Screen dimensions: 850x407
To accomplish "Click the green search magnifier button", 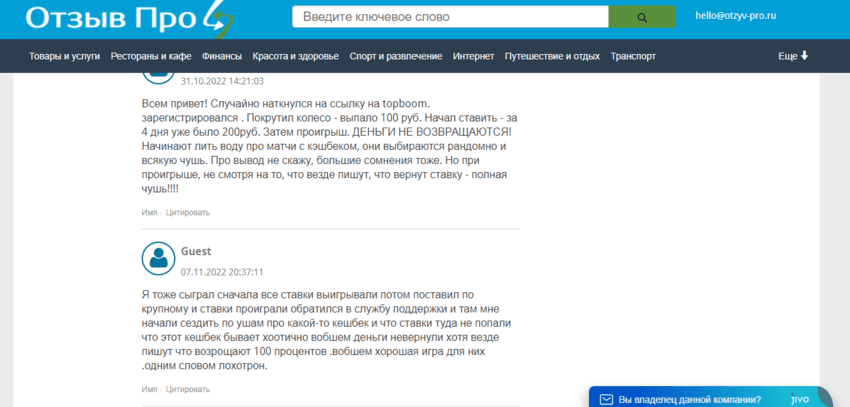I will 642,17.
